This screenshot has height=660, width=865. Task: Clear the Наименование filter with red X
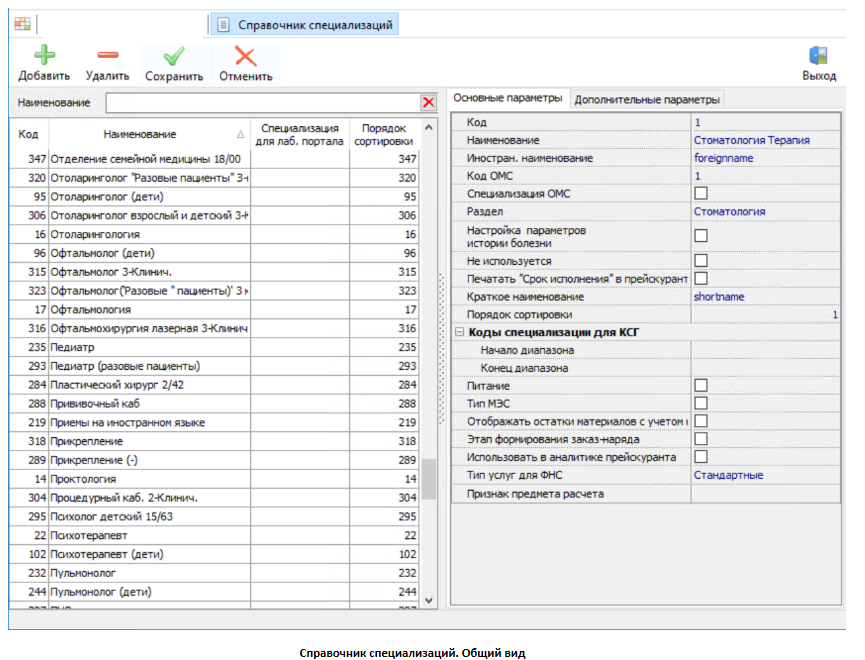coord(429,103)
